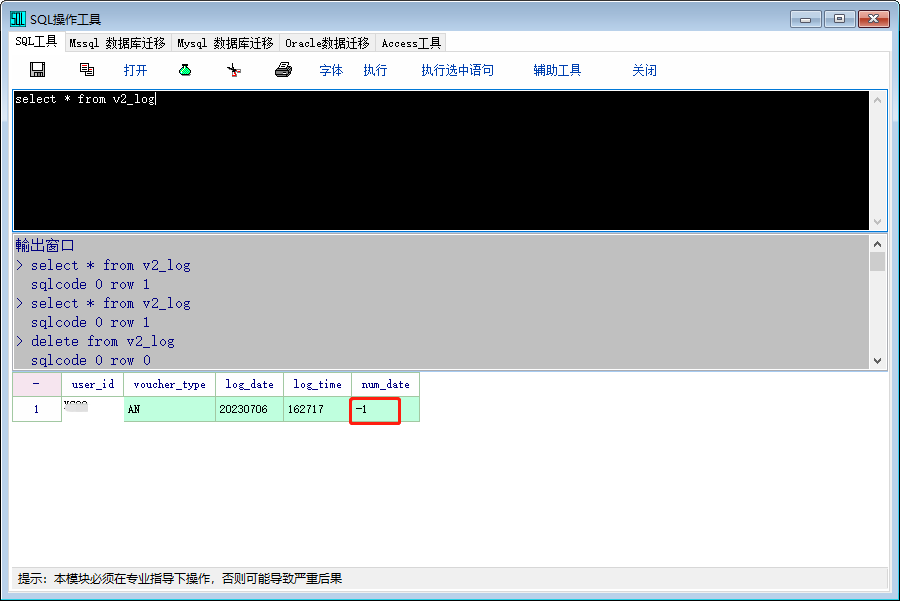Select the Access工具 tab
The height and width of the screenshot is (601, 900).
tap(411, 43)
